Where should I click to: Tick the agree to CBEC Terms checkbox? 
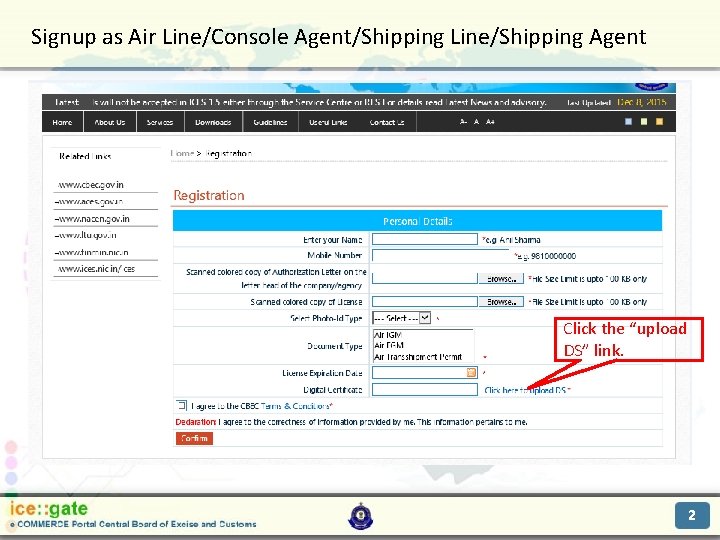point(182,405)
